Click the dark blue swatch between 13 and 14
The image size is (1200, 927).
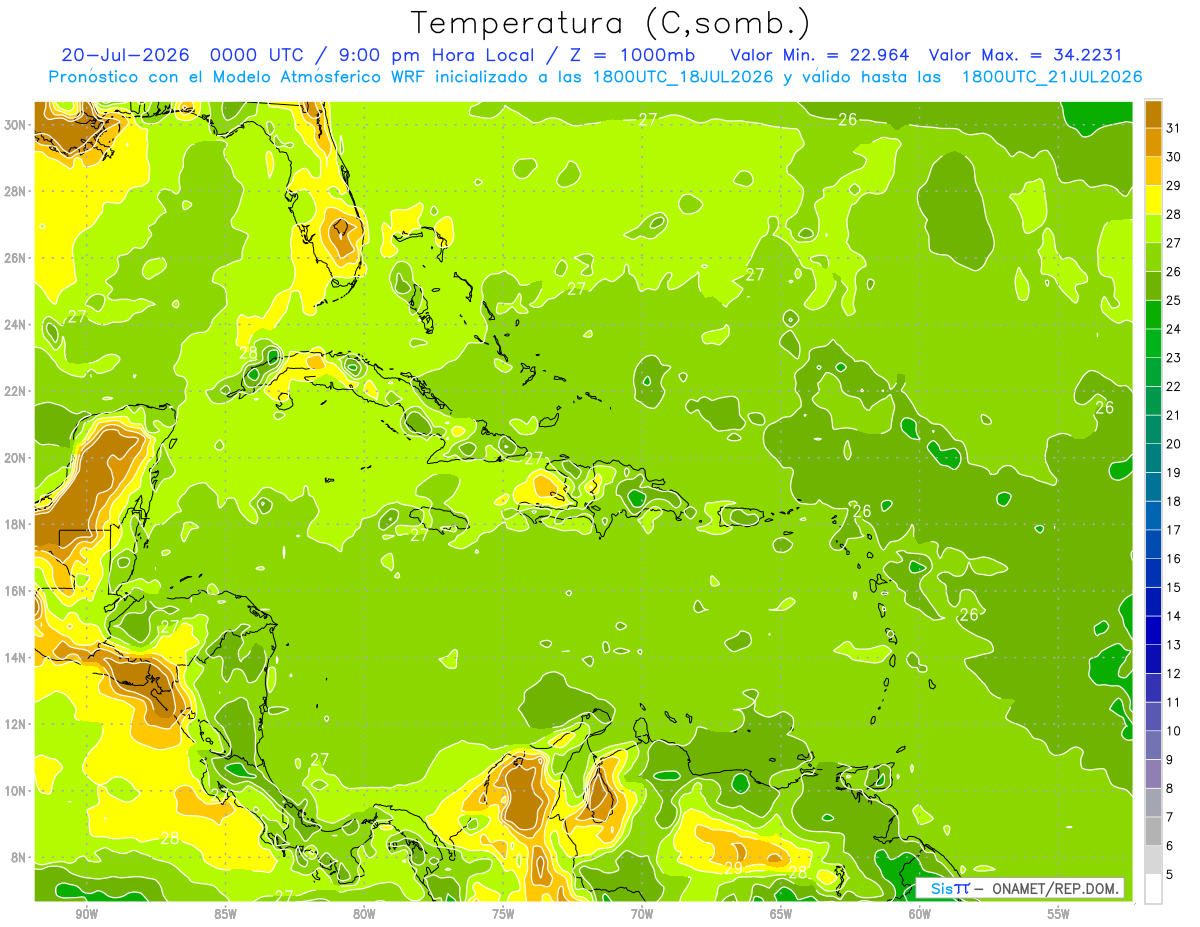click(x=1153, y=630)
